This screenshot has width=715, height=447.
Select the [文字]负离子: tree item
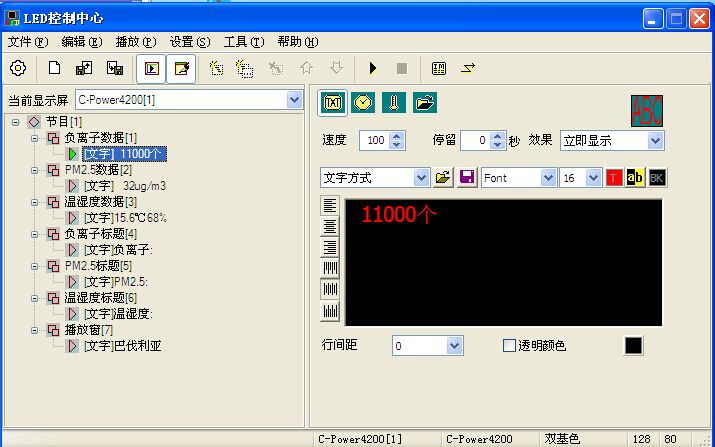[118, 250]
